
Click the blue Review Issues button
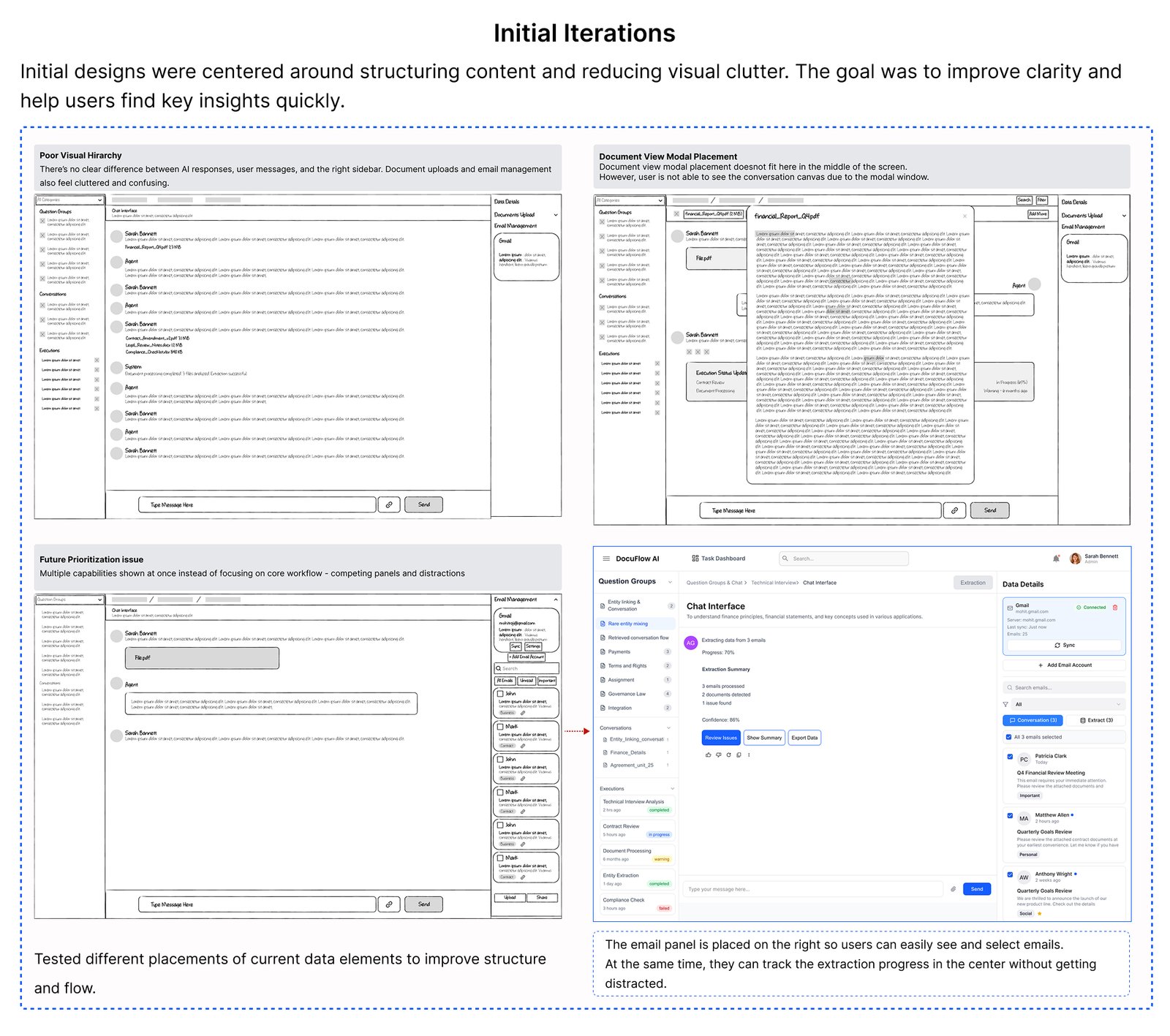[x=720, y=738]
